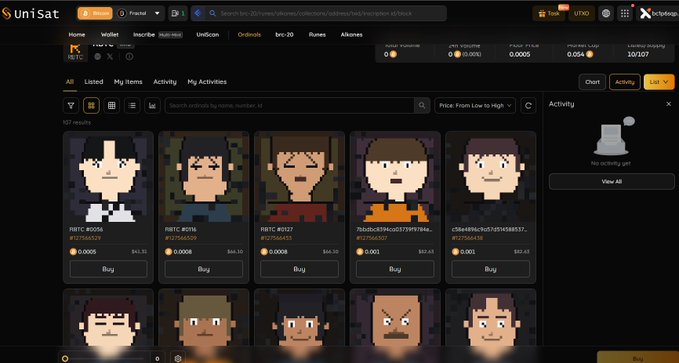The height and width of the screenshot is (363, 679).
Task: Open the Alkanes menu item
Action: pyautogui.click(x=351, y=35)
